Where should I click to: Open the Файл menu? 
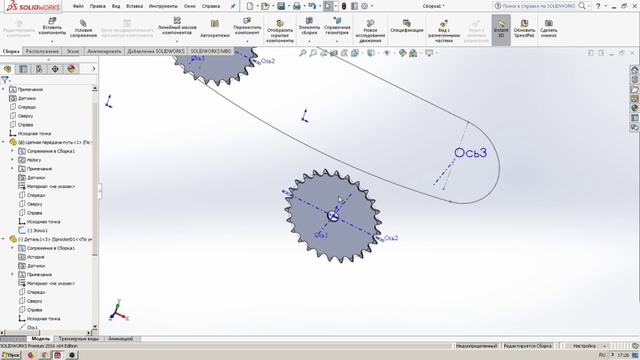[x=78, y=6]
